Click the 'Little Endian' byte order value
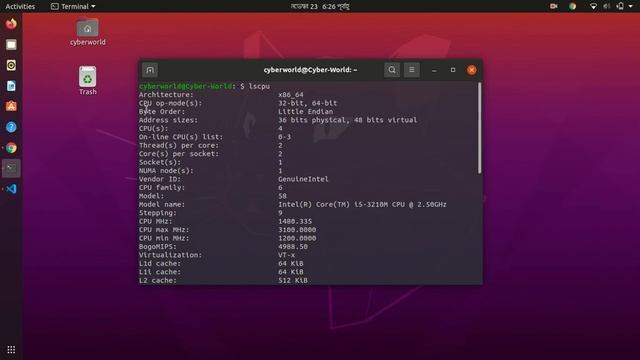This screenshot has width=640, height=360. tap(305, 111)
